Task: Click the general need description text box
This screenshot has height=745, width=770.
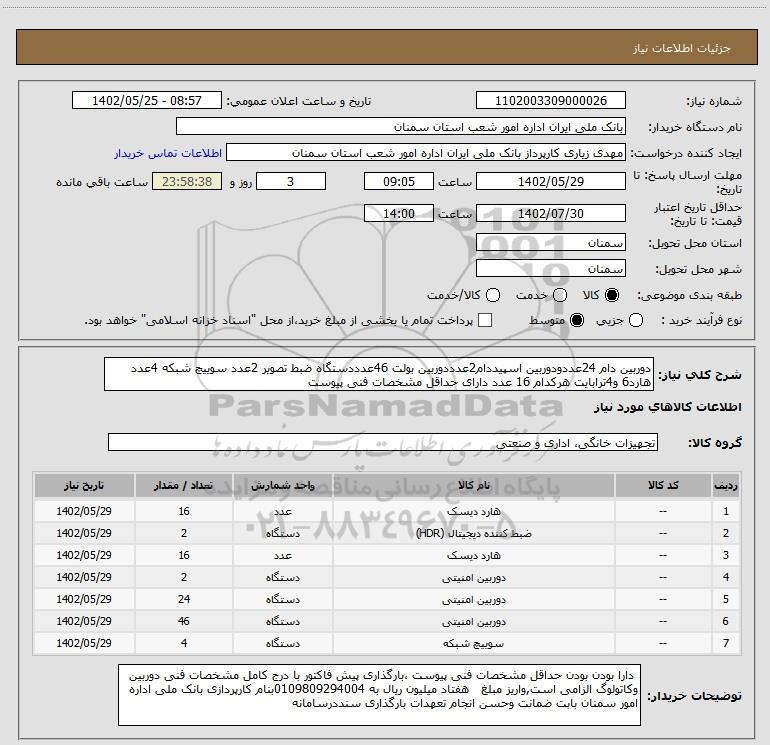Action: coord(379,374)
